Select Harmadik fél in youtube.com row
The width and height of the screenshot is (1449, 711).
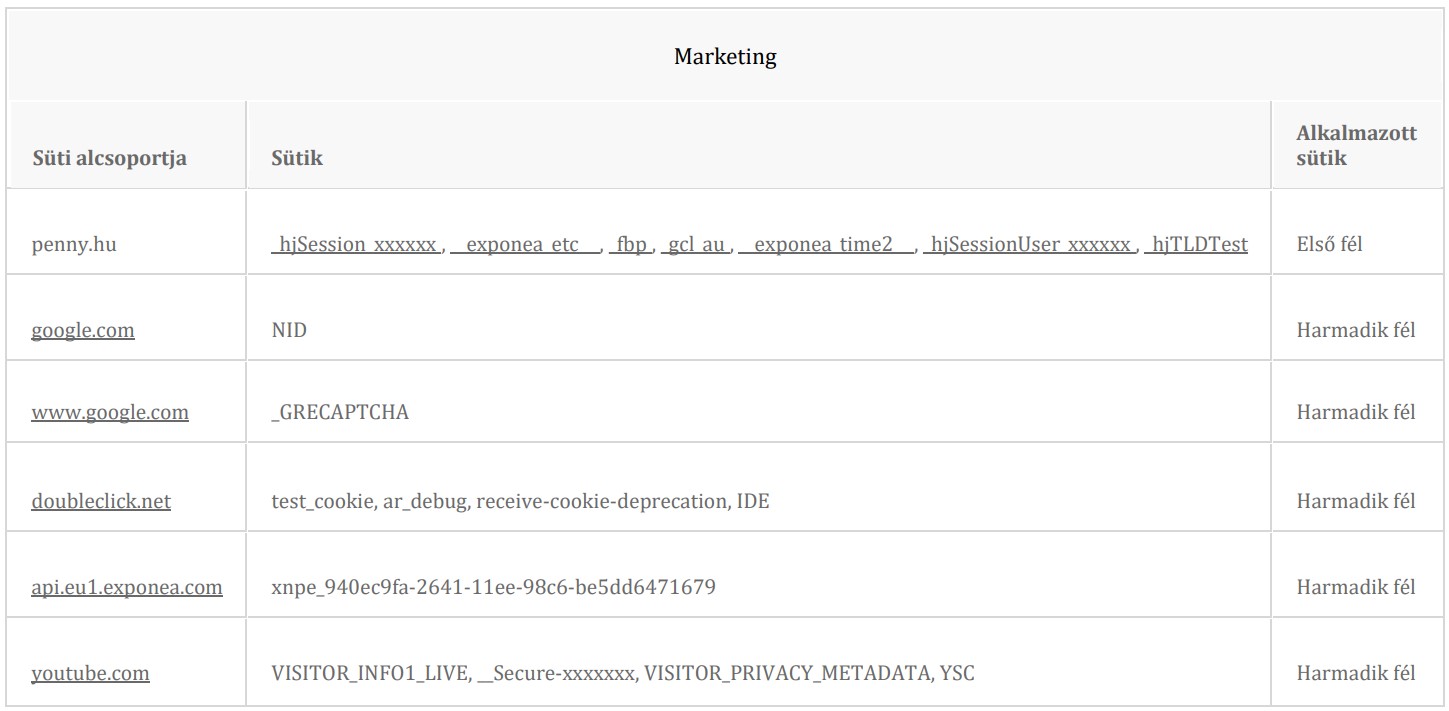pos(1356,673)
